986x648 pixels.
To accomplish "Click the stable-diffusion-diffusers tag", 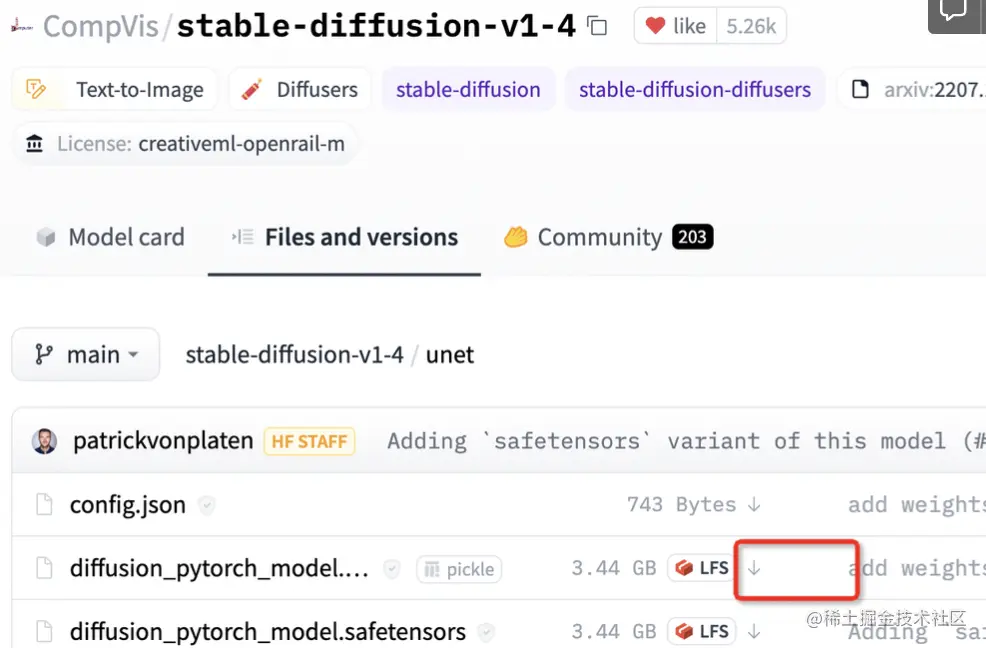I will tap(695, 90).
